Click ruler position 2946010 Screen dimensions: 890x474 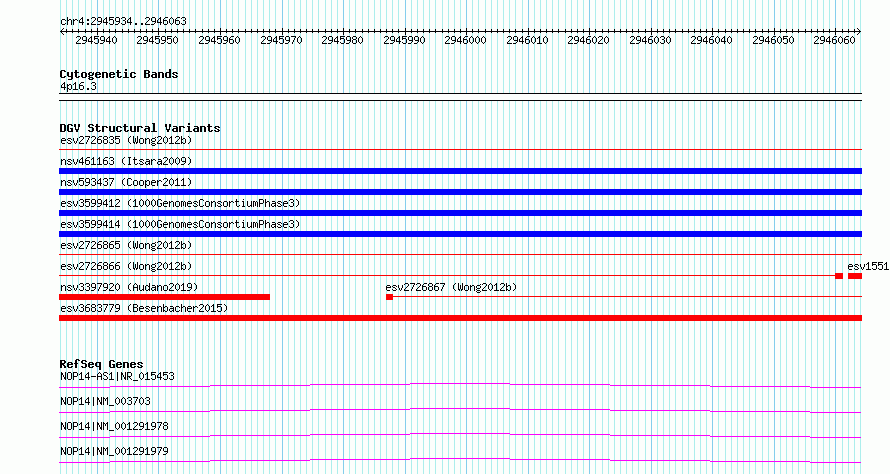click(527, 40)
